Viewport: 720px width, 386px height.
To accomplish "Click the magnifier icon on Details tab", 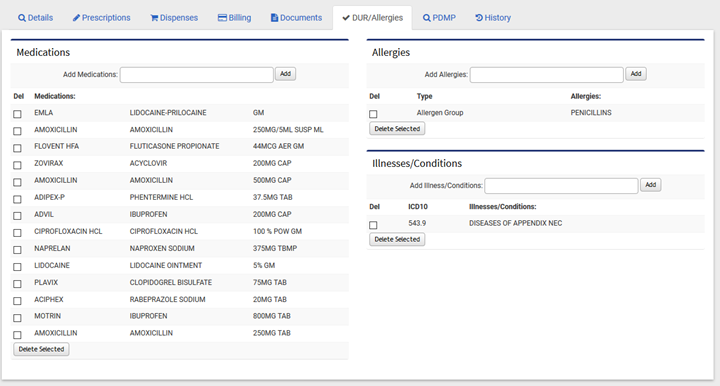I will pos(22,18).
